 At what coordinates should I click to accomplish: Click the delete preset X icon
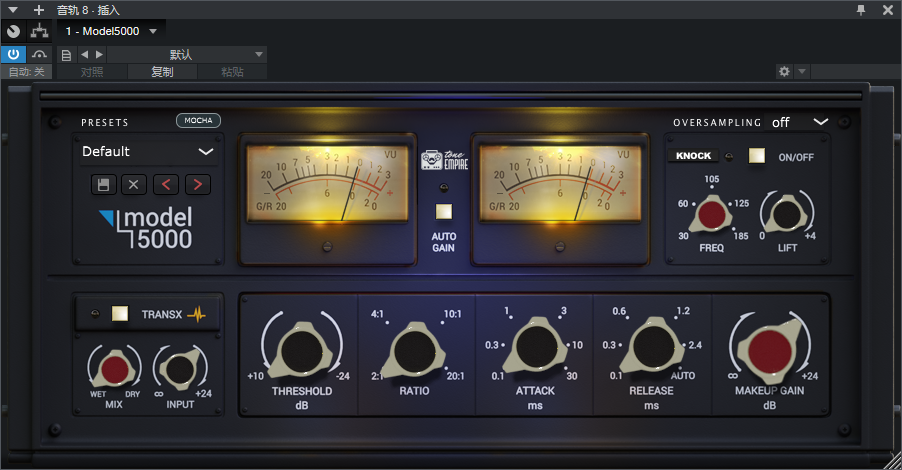pyautogui.click(x=133, y=185)
